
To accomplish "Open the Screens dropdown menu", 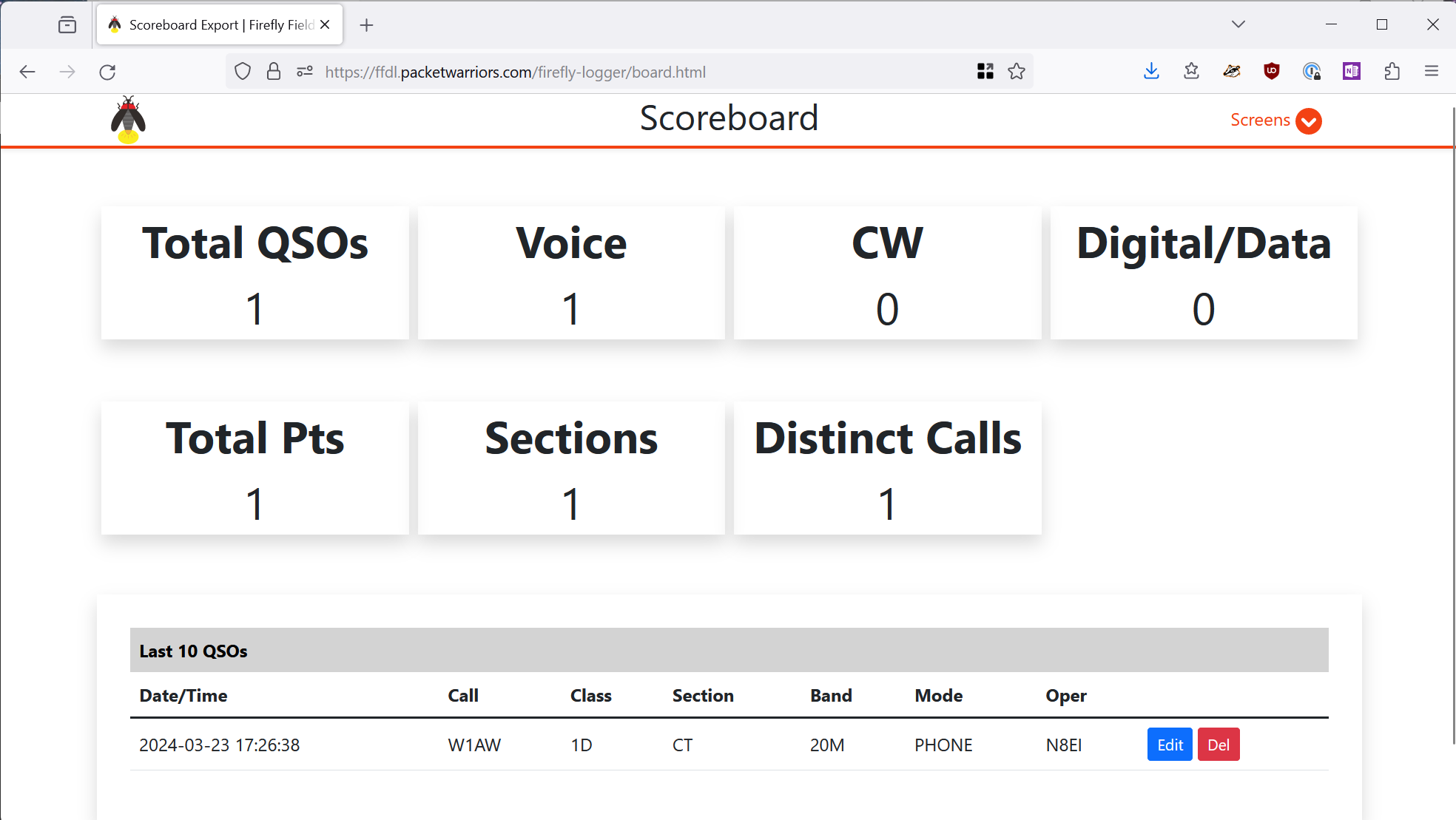I will click(1260, 120).
